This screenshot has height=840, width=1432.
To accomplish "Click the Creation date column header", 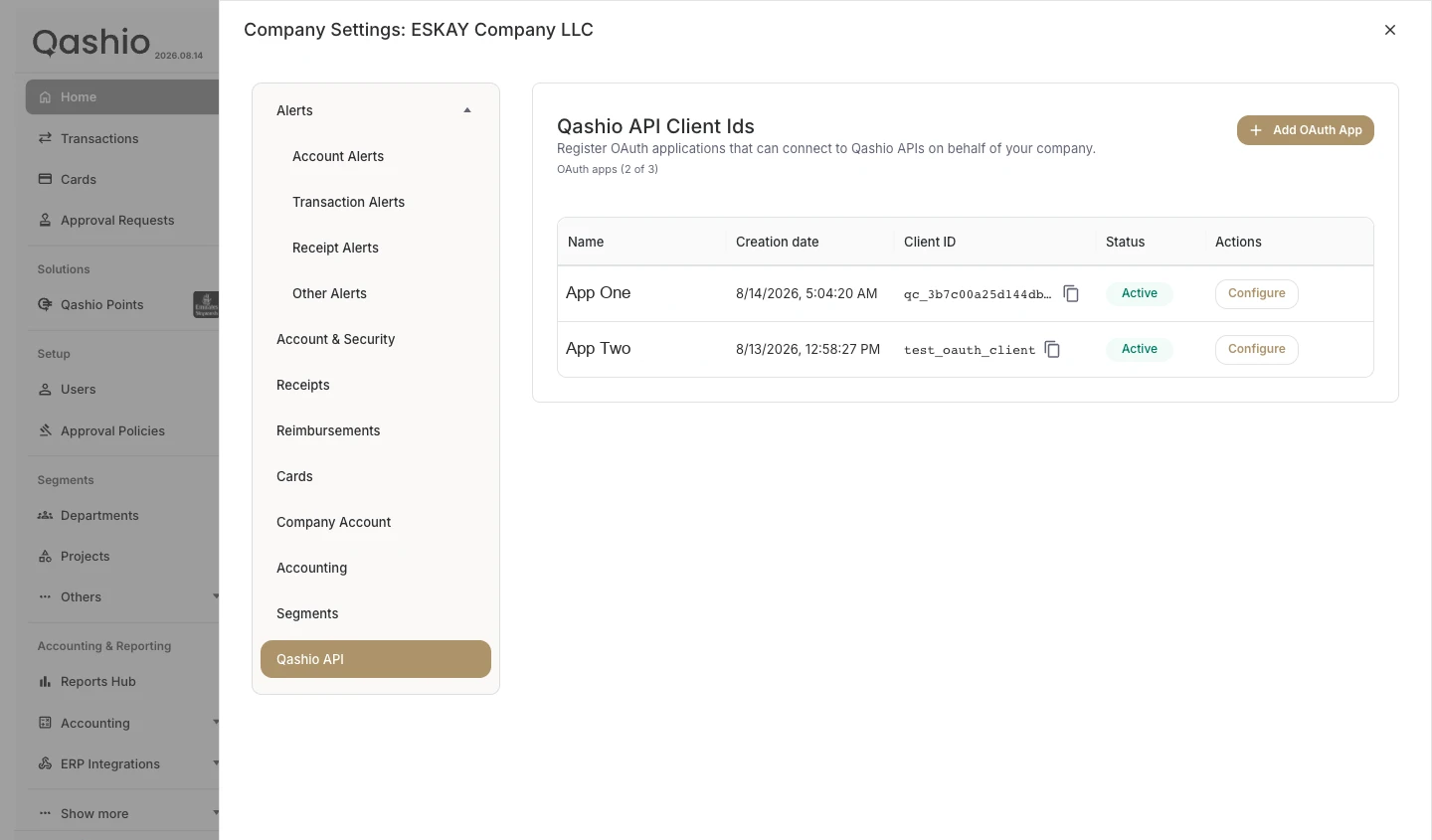I will [778, 242].
